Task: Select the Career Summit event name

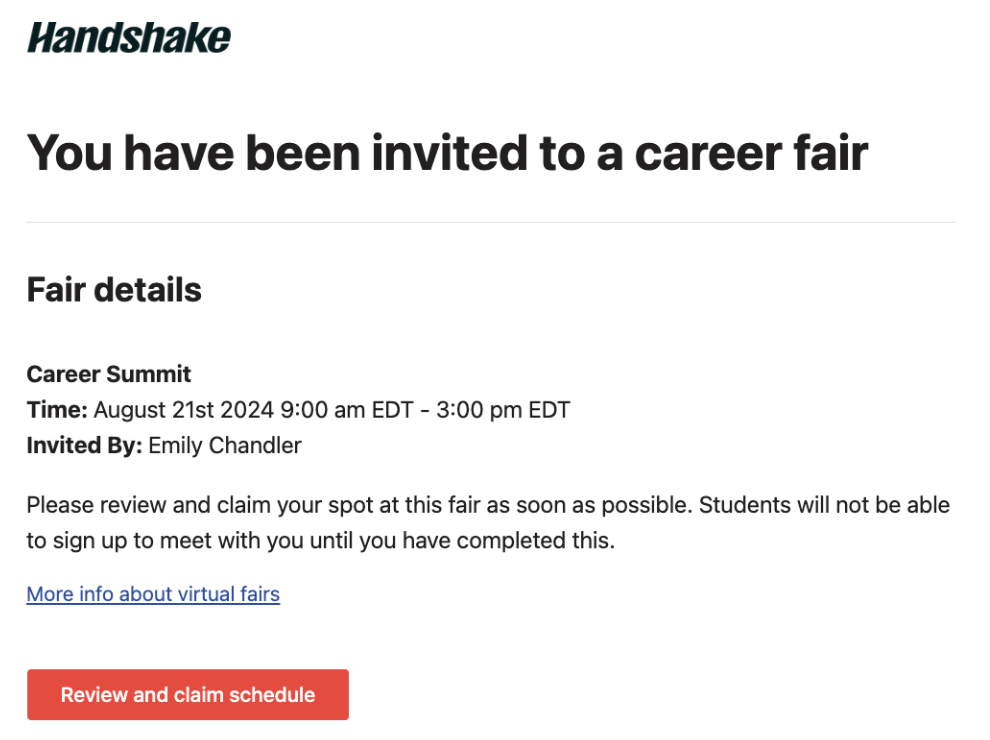Action: point(109,374)
